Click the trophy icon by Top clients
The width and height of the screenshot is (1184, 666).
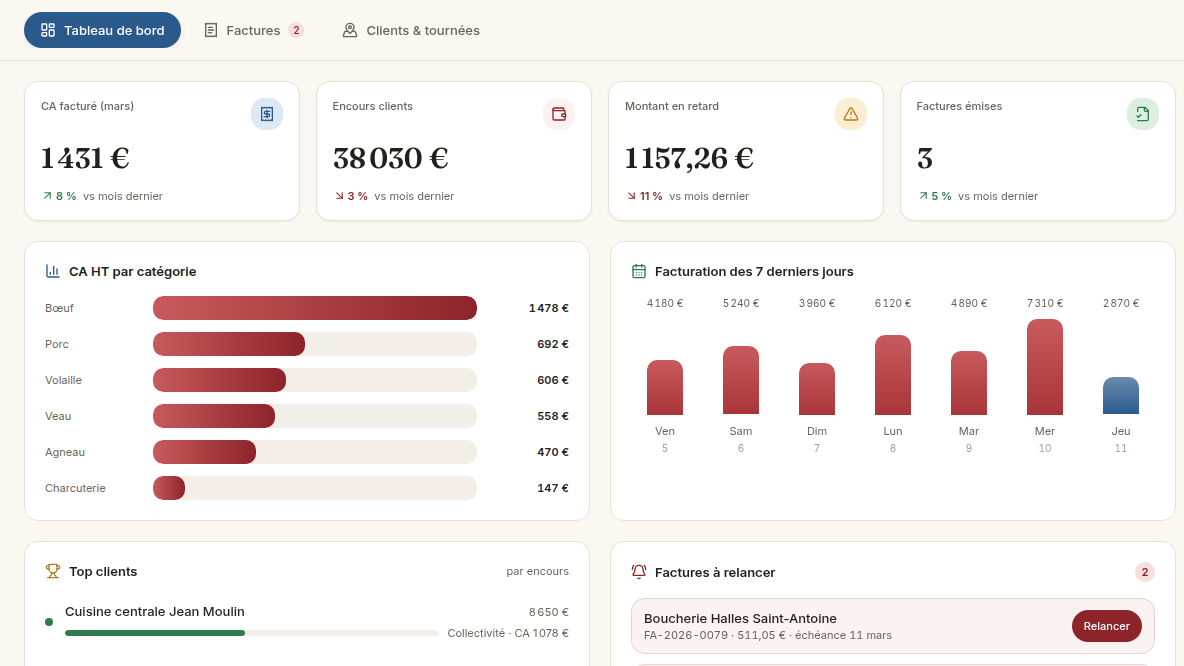52,572
